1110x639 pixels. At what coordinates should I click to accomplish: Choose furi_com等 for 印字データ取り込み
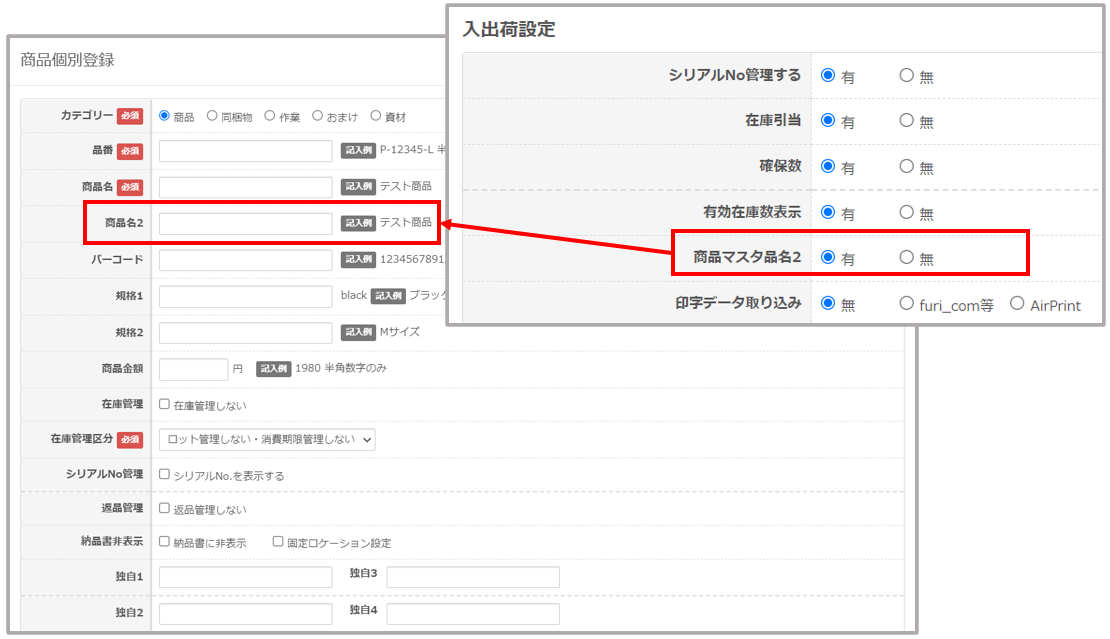point(906,304)
